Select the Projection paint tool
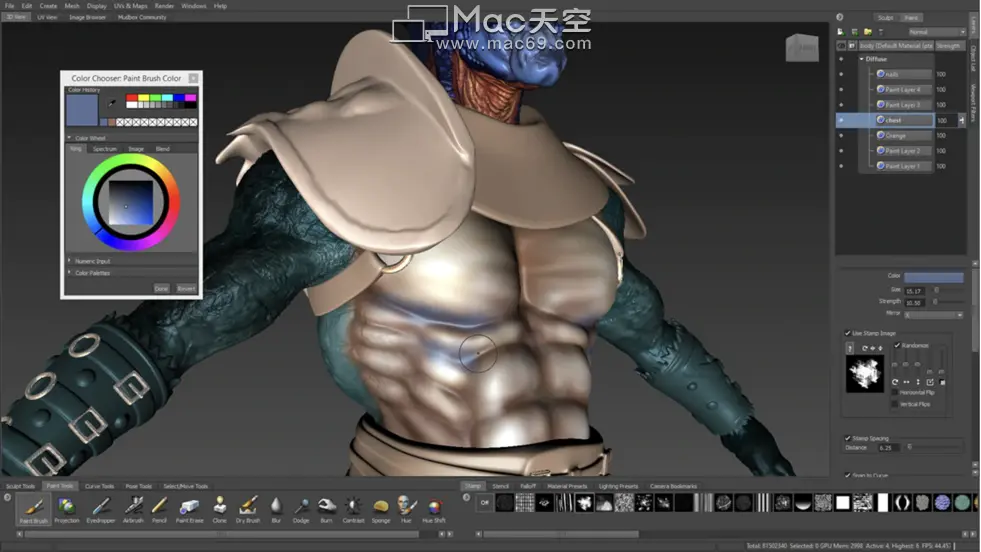Screen dimensions: 981x552 (67, 509)
